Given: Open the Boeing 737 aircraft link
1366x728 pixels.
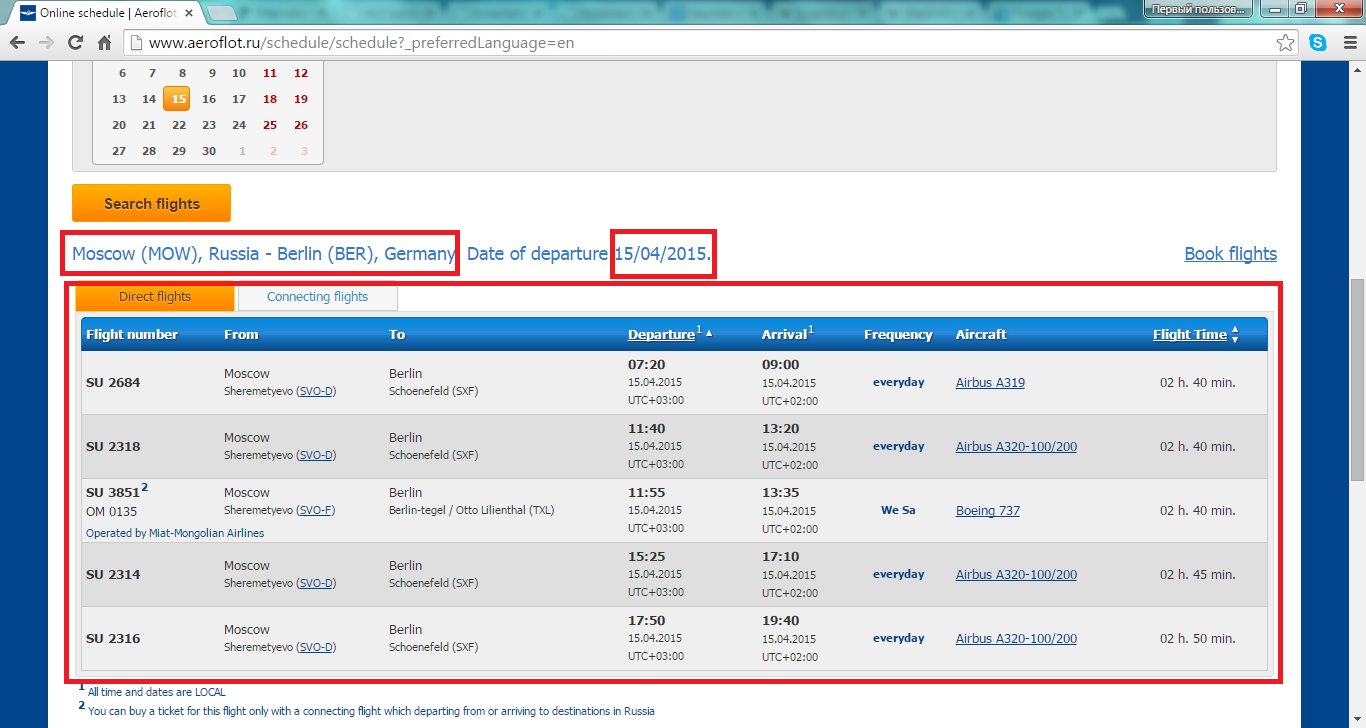Looking at the screenshot, I should pos(988,510).
